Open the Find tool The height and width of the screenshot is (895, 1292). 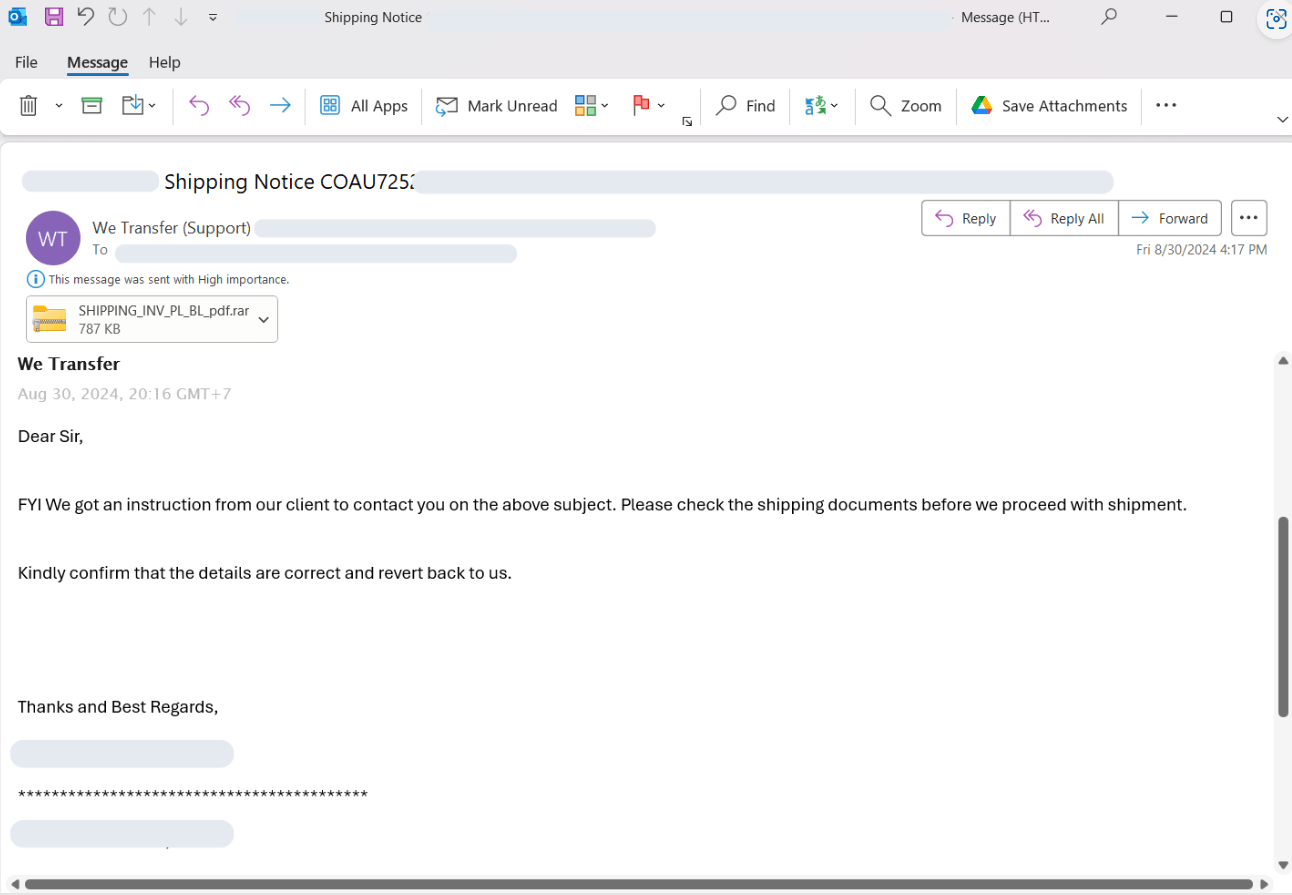click(x=746, y=105)
